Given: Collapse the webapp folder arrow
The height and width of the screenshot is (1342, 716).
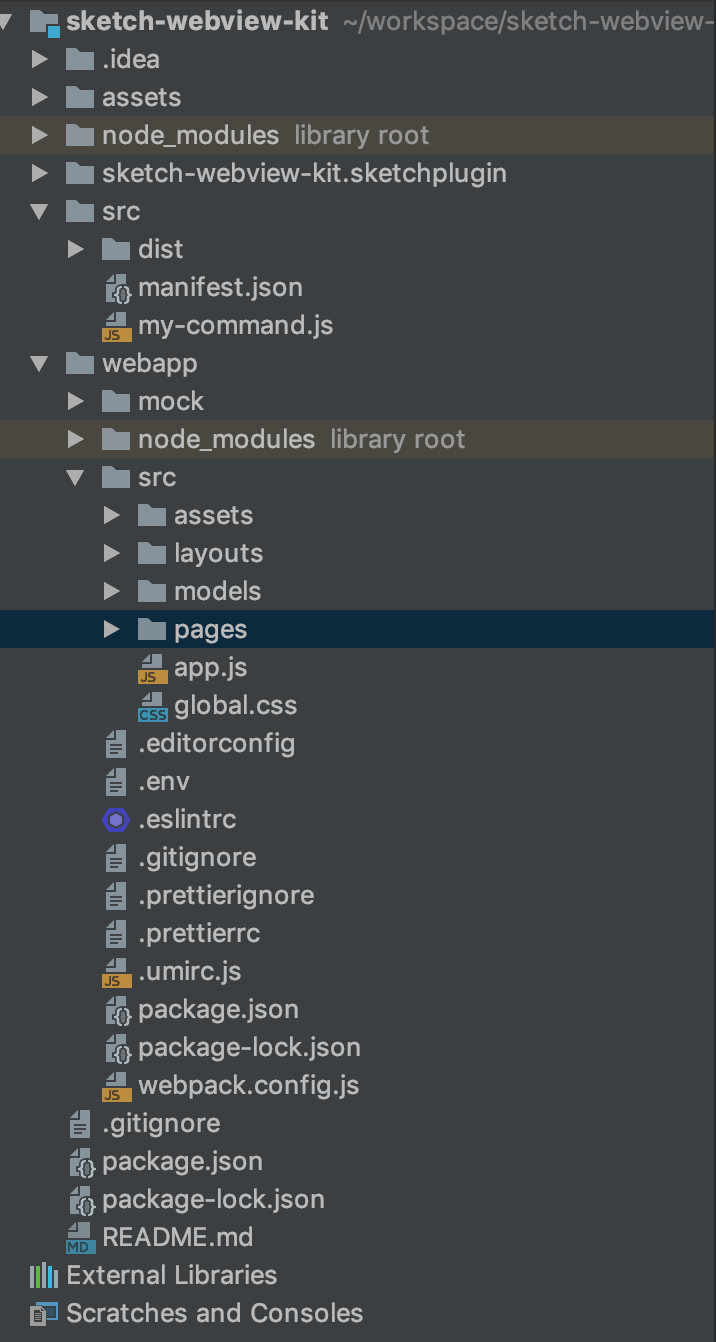Looking at the screenshot, I should [40, 363].
